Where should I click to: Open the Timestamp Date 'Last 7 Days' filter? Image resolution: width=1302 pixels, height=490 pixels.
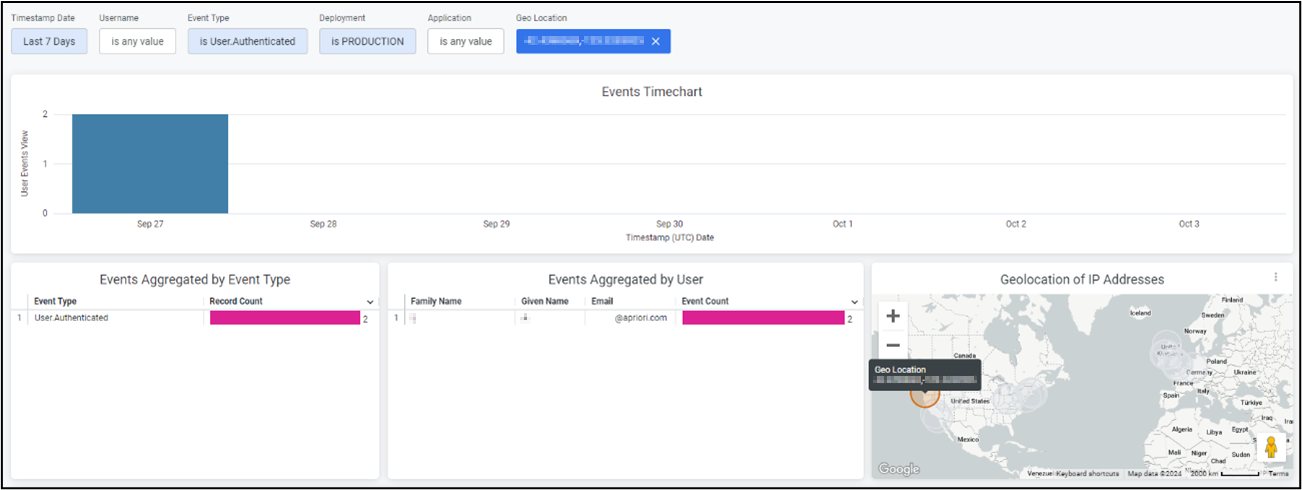tap(49, 41)
